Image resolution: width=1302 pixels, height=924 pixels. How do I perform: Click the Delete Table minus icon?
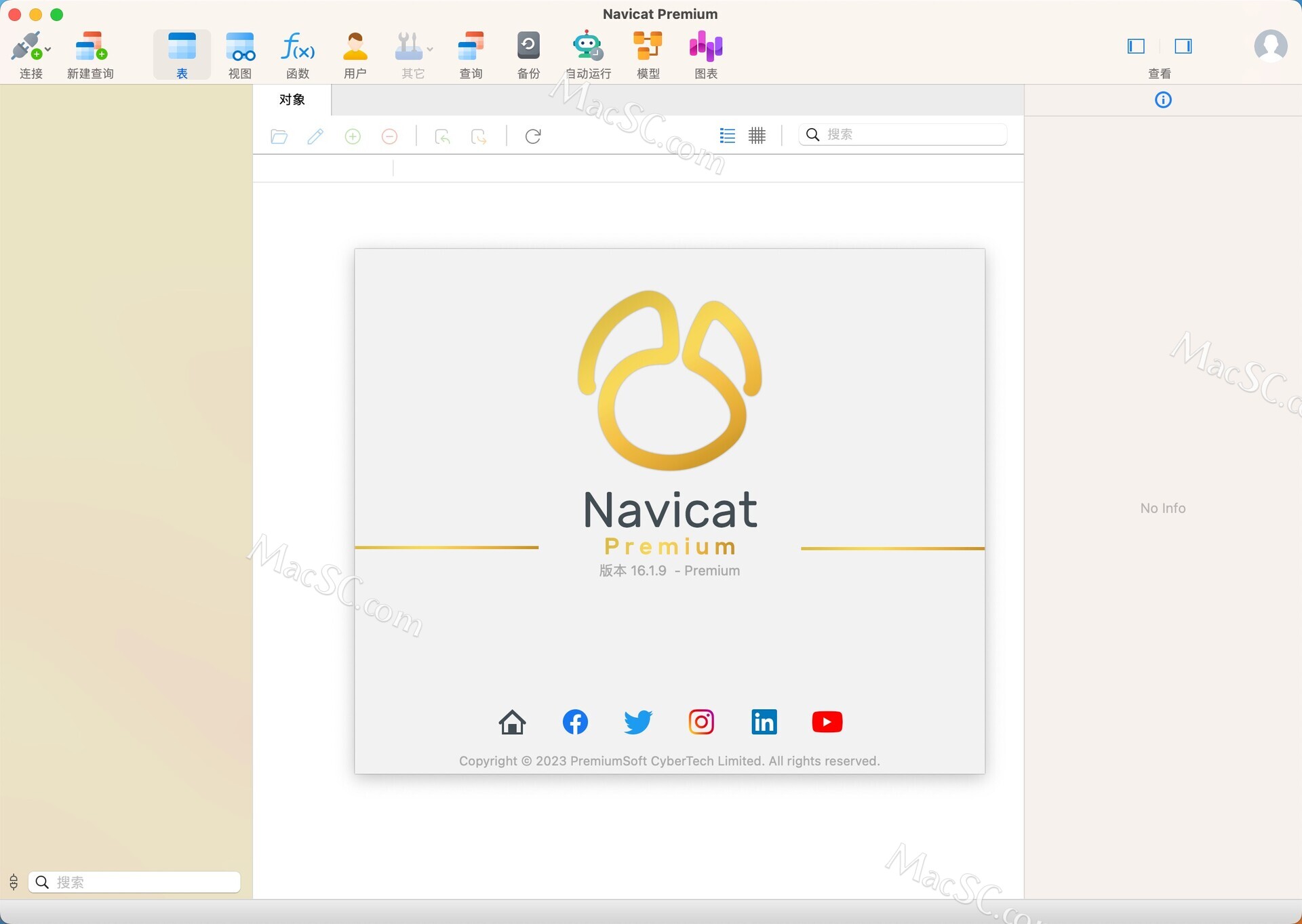[x=389, y=136]
